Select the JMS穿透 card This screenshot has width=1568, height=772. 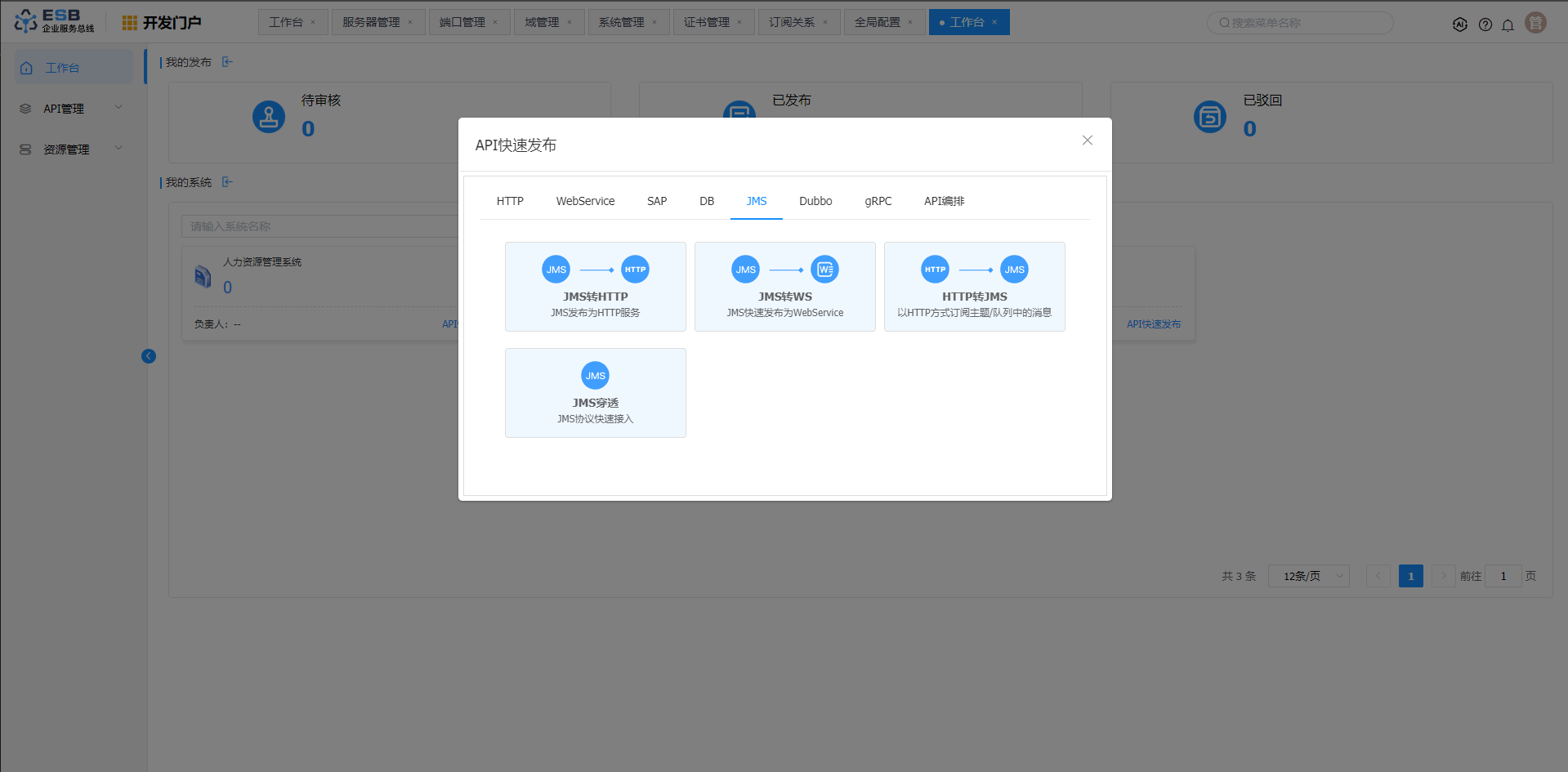point(595,393)
